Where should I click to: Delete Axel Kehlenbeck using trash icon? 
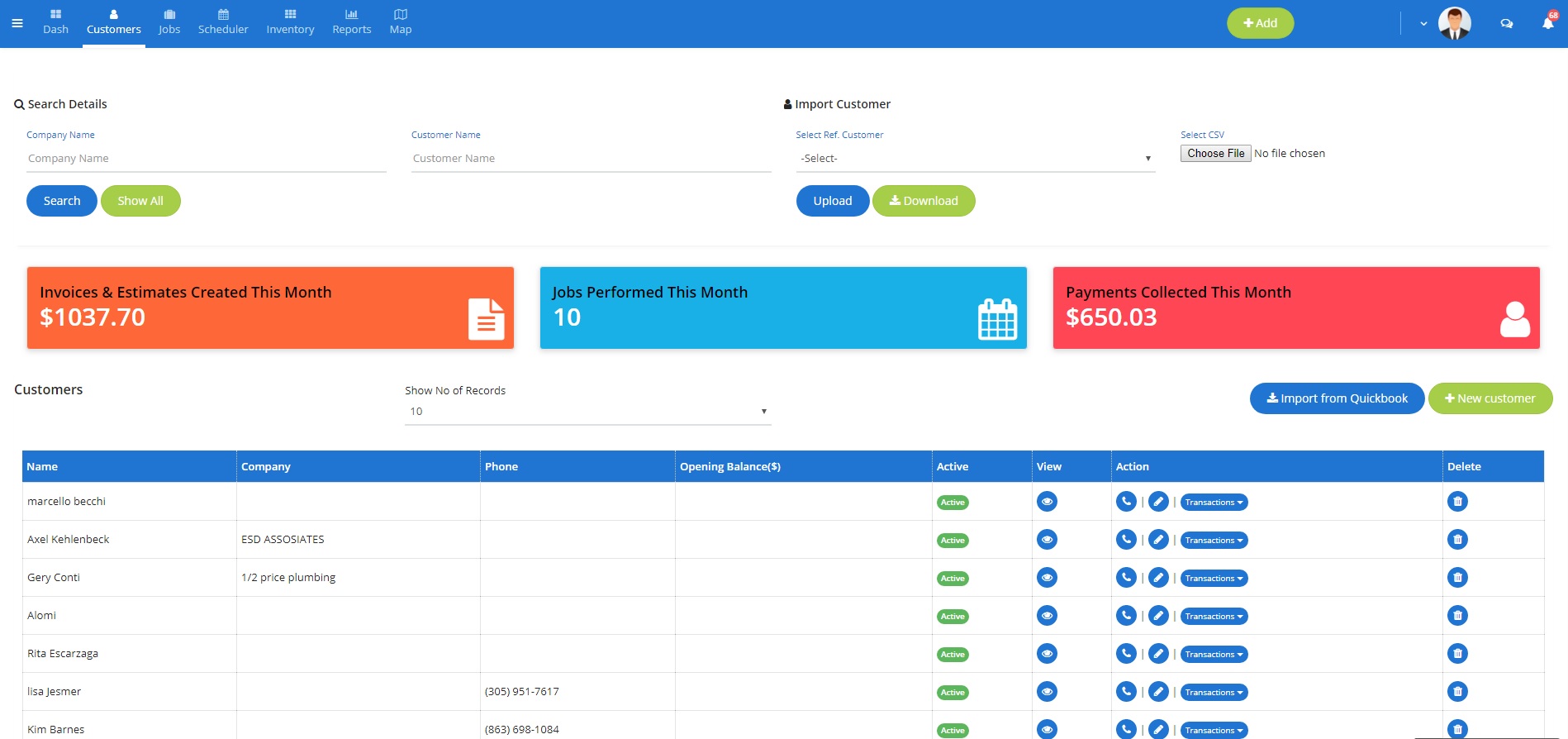point(1457,540)
